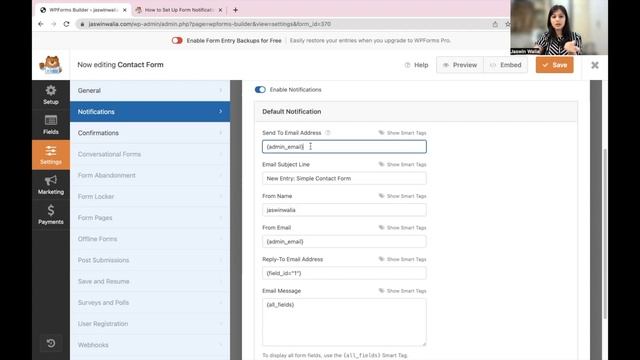Open the Settings sliders panel
The width and height of the screenshot is (640, 360).
point(51,155)
